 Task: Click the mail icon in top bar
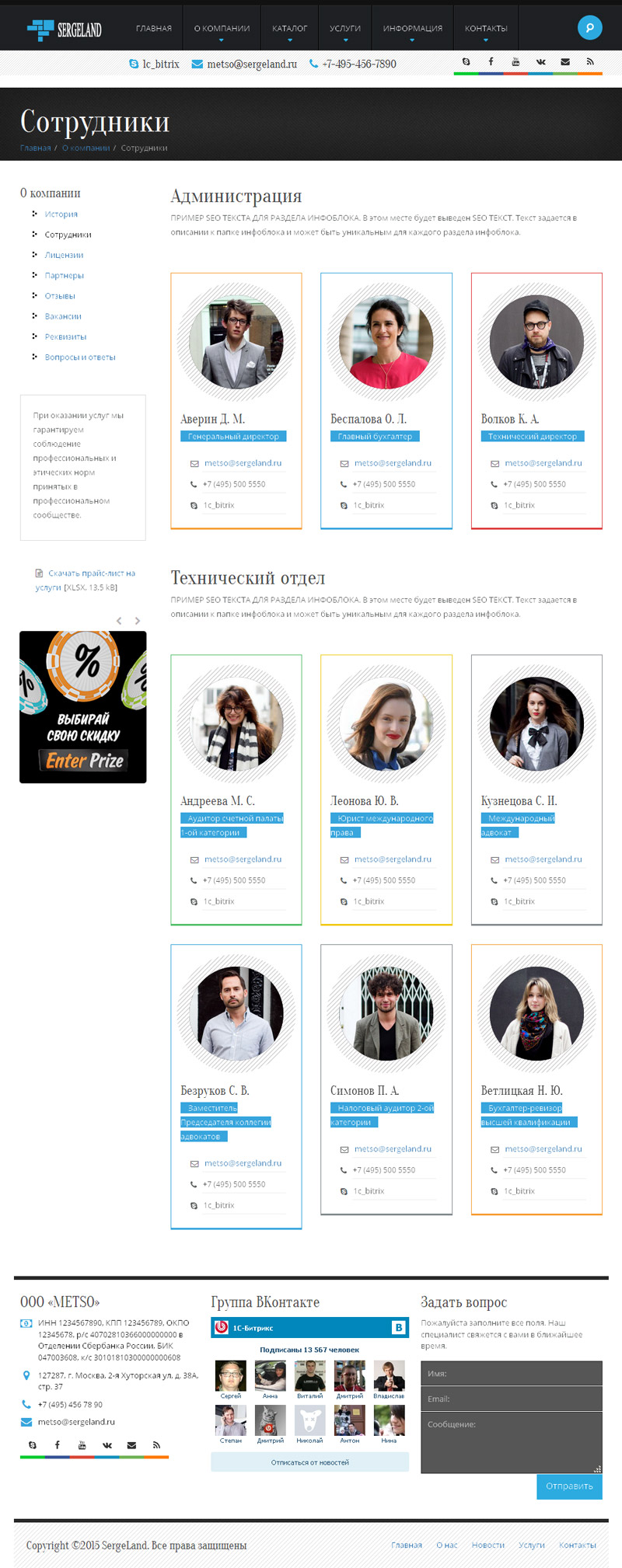click(x=565, y=61)
